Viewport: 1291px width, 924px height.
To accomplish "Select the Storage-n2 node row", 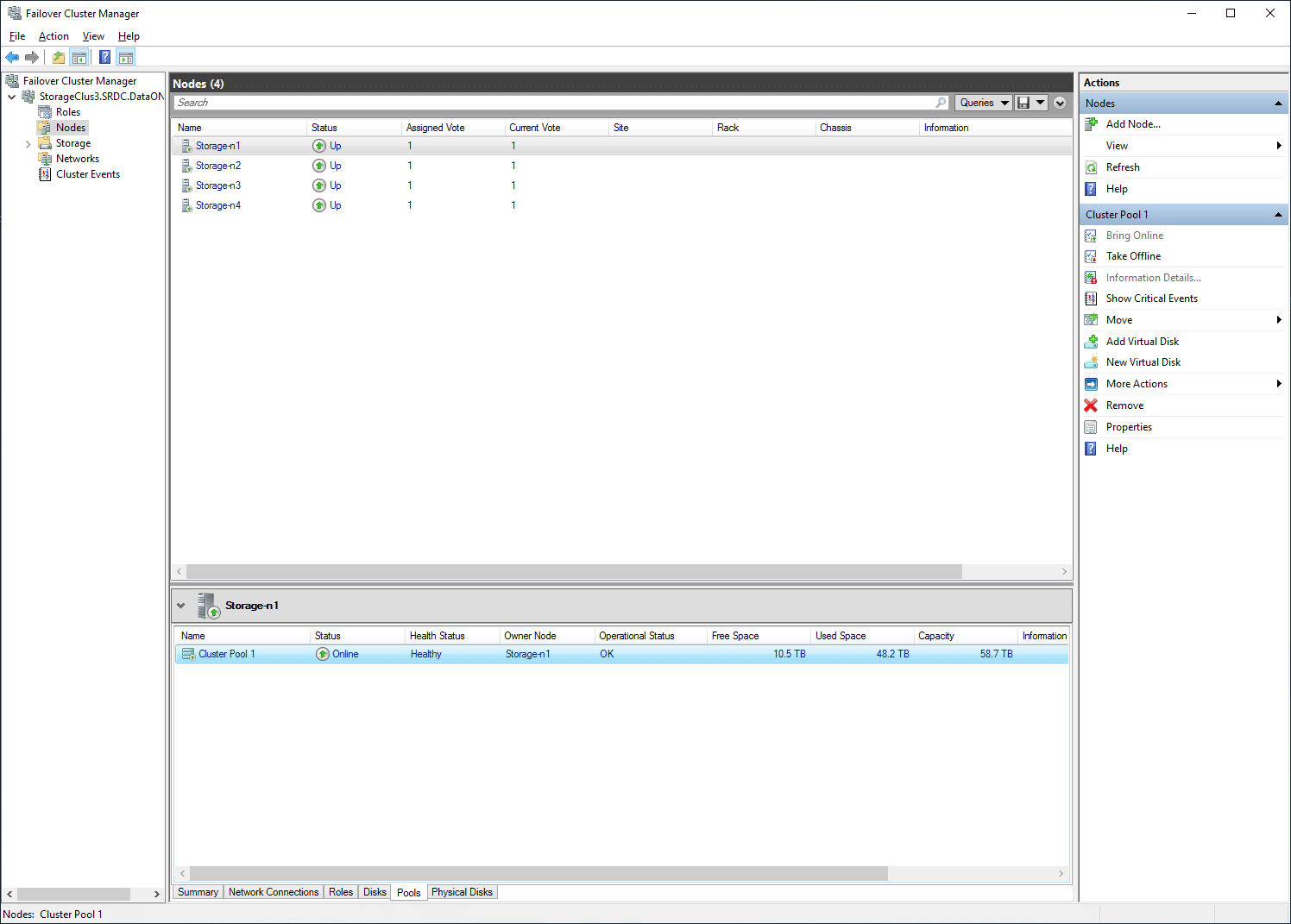I will click(x=621, y=166).
